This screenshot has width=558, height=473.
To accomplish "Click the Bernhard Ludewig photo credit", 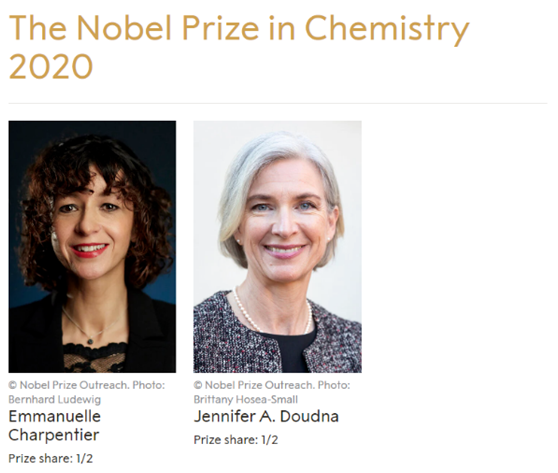I will click(x=54, y=400).
